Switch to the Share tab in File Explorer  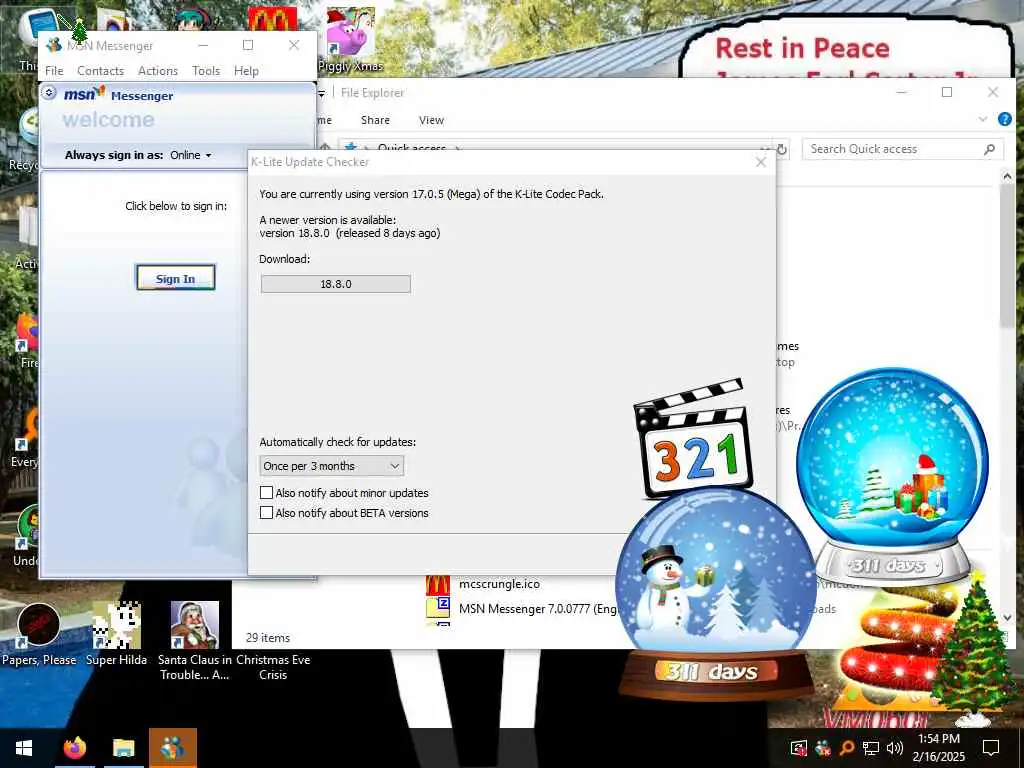pos(375,120)
